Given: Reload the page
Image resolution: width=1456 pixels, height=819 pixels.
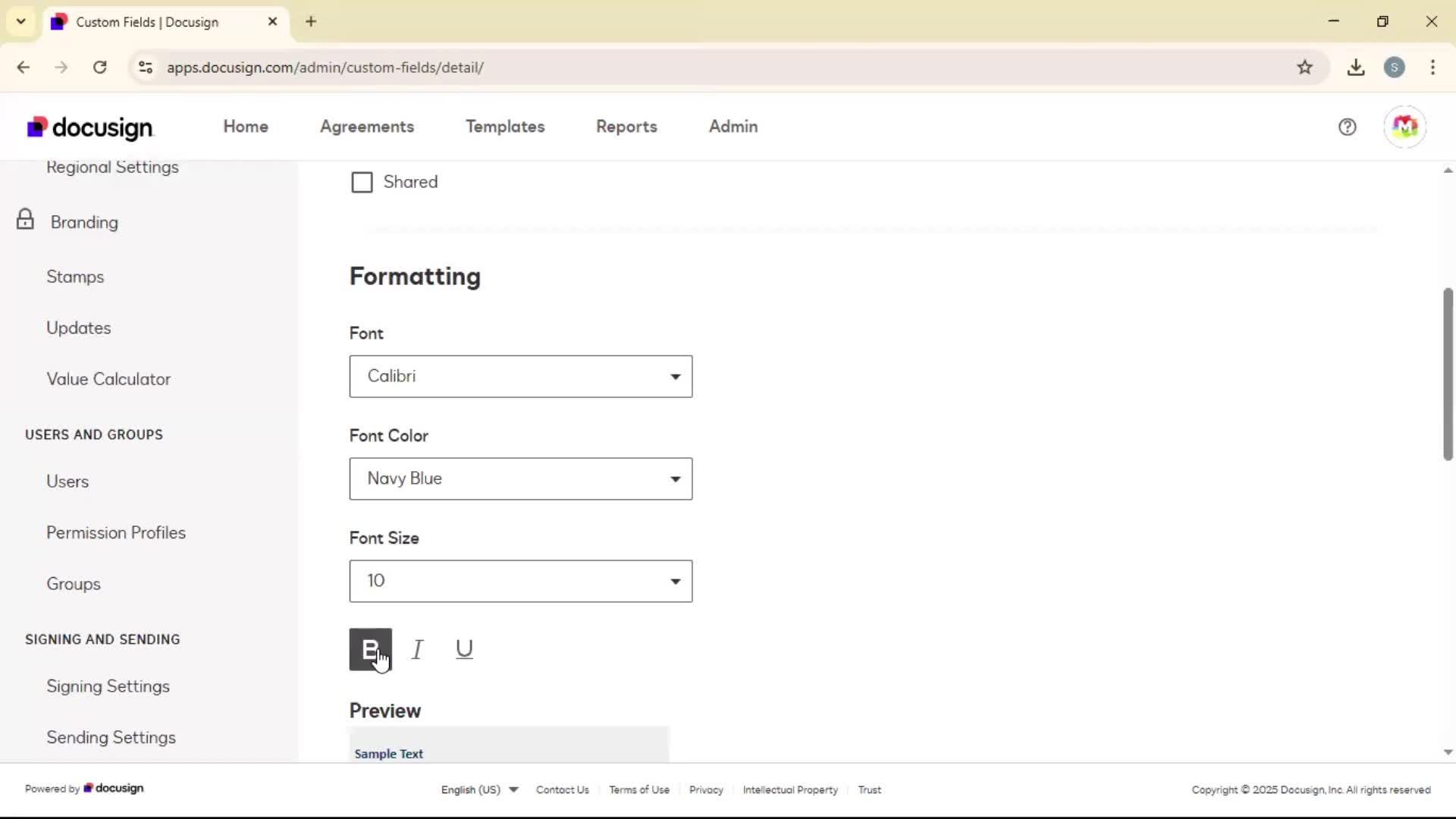Looking at the screenshot, I should tap(99, 67).
